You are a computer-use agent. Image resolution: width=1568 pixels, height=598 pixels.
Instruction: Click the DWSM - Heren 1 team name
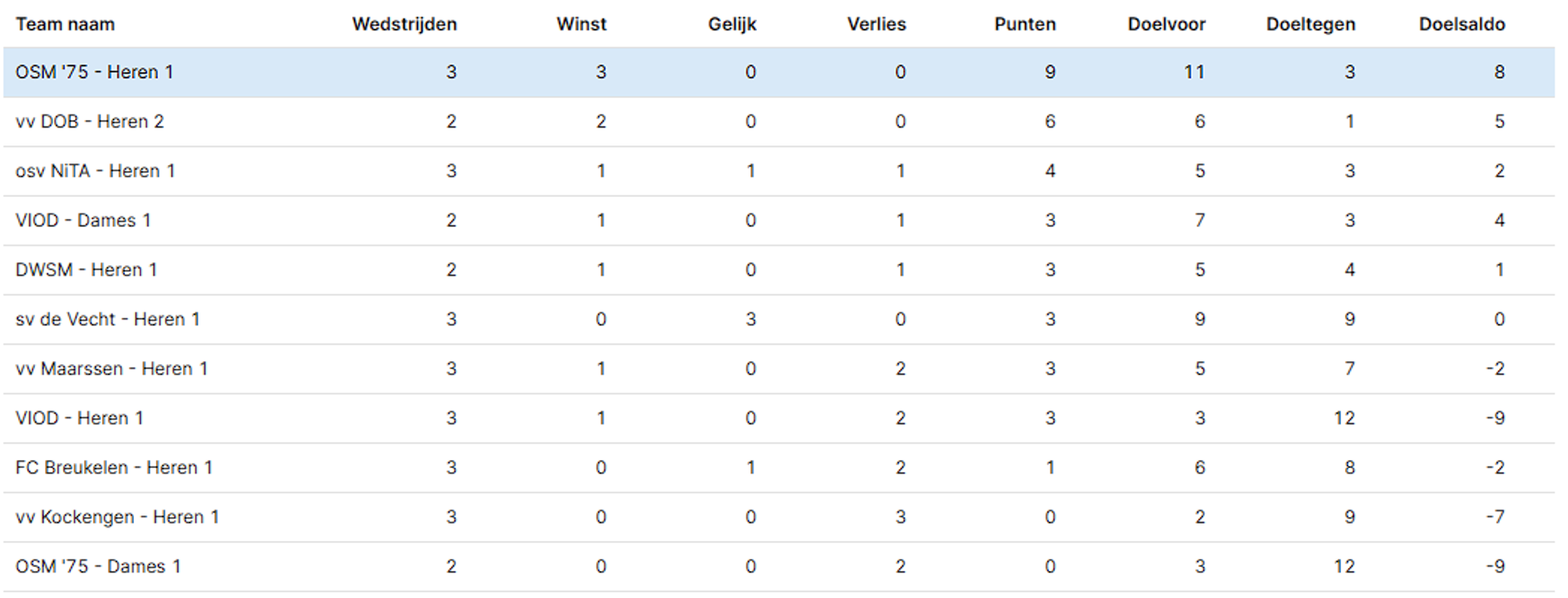tap(87, 270)
